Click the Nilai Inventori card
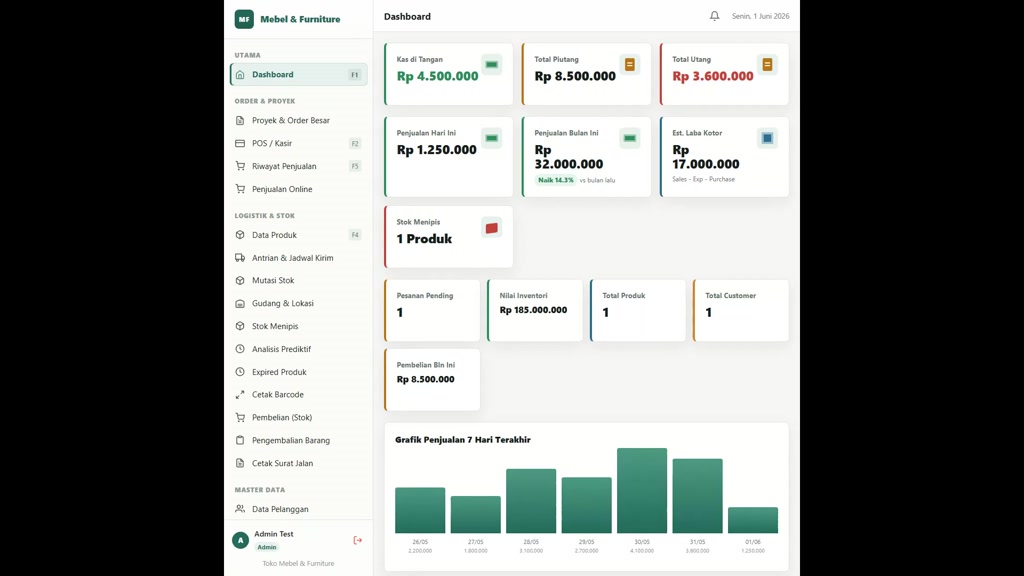The height and width of the screenshot is (576, 1024). coord(535,310)
